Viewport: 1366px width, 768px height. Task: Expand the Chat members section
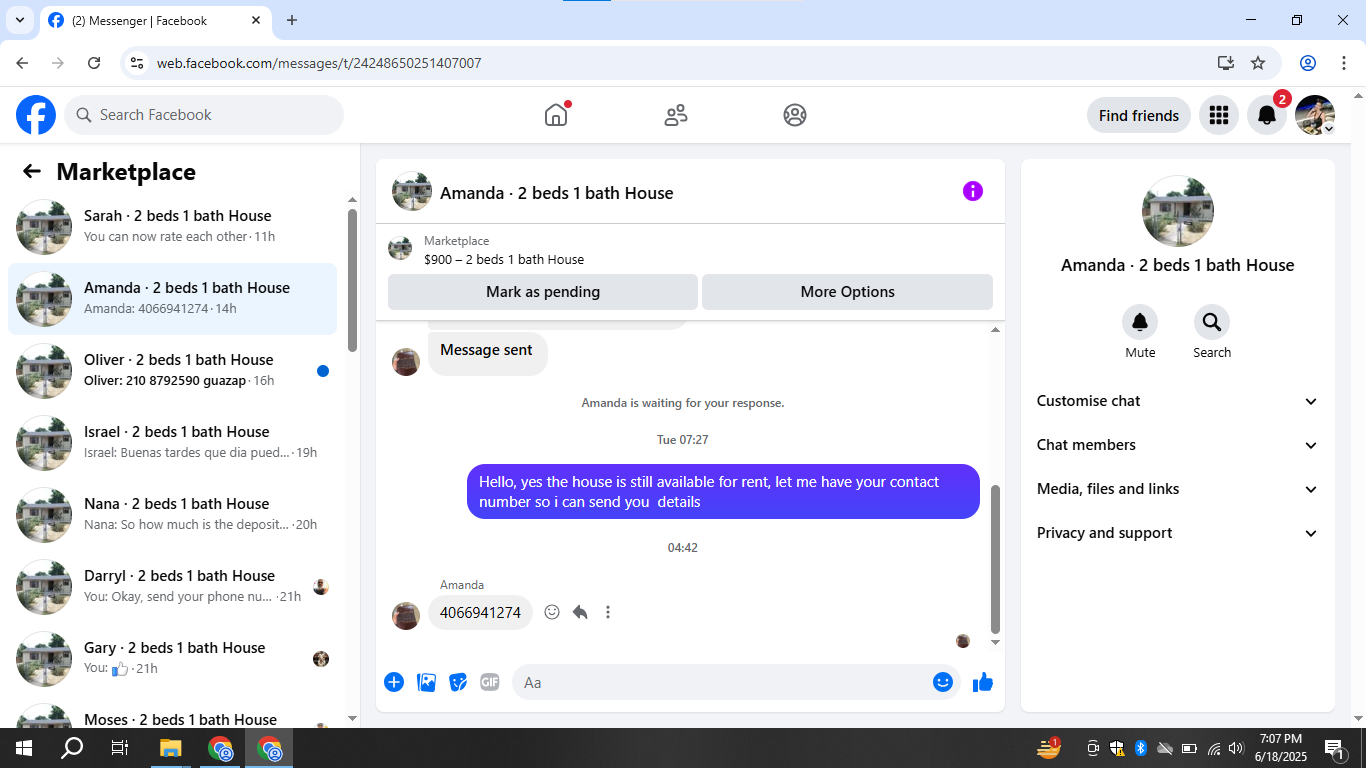click(x=1178, y=445)
